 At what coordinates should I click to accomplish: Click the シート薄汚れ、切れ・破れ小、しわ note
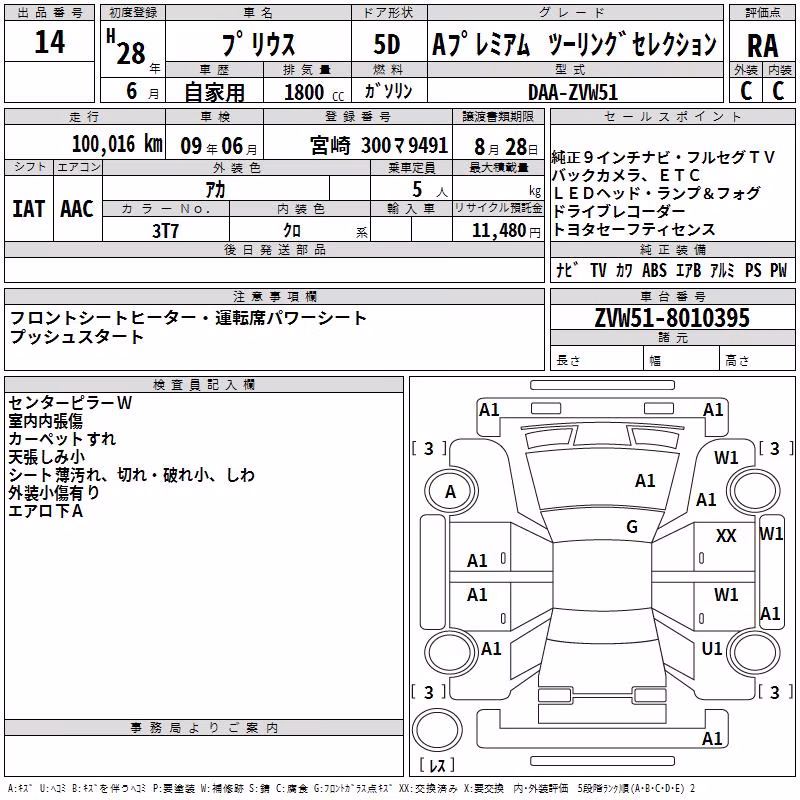(131, 475)
